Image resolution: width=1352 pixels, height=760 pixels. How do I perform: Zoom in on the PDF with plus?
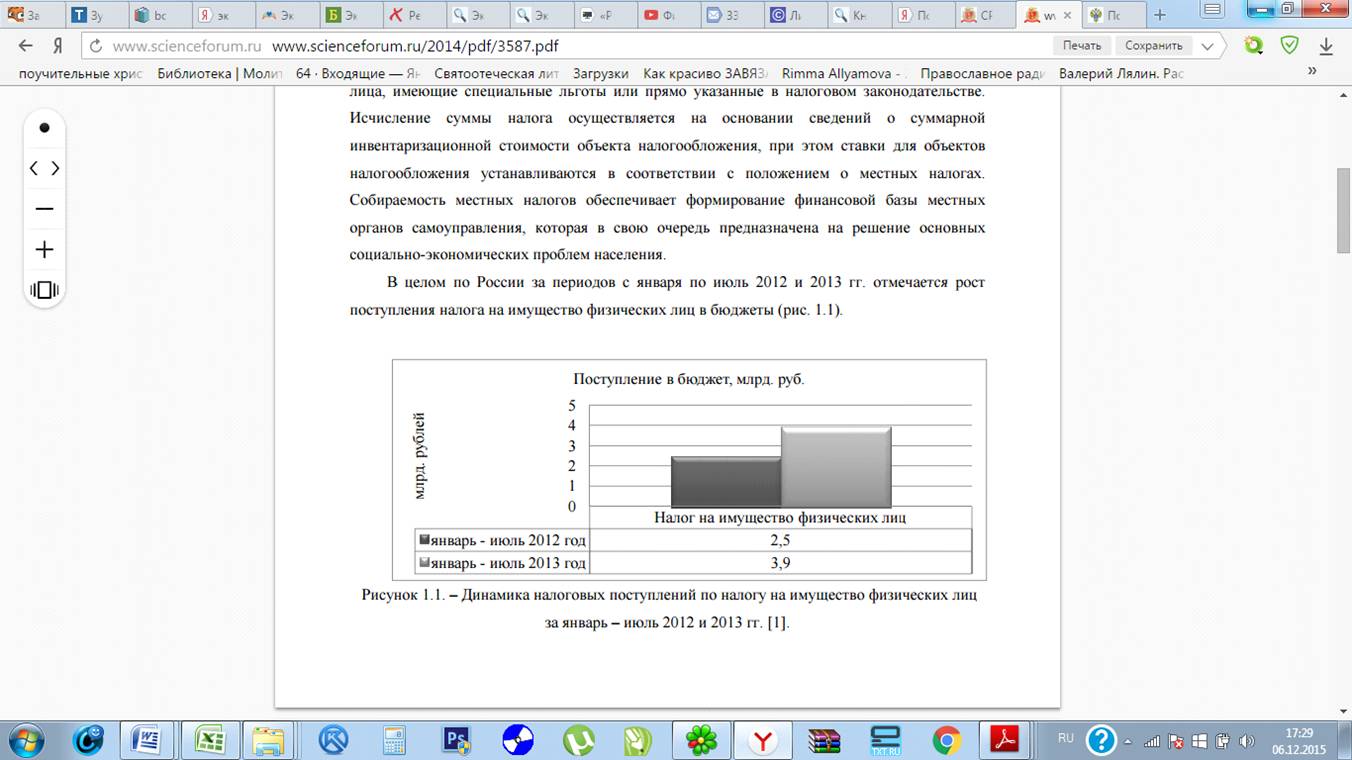(44, 250)
